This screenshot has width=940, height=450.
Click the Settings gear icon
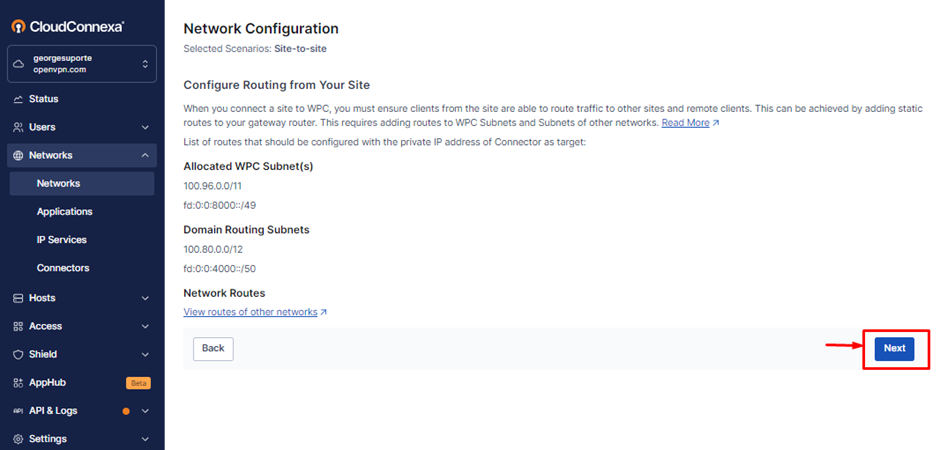coord(18,439)
